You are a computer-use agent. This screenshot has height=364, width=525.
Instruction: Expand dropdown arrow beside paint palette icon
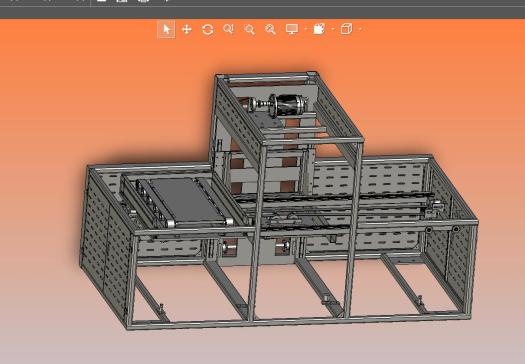(332, 29)
